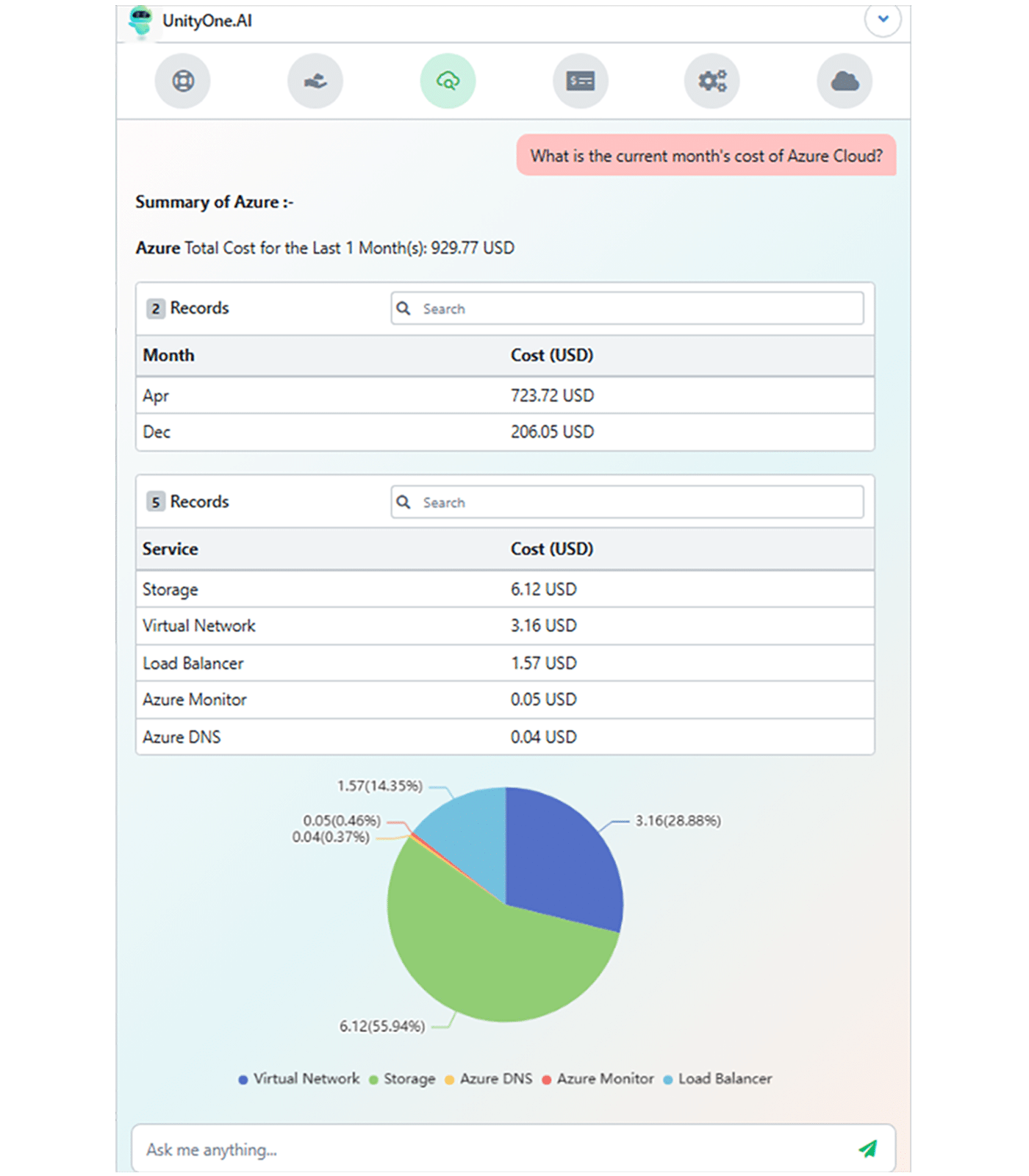The width and height of the screenshot is (1029, 1176).
Task: Click the lifebuoy support icon
Action: click(x=182, y=81)
